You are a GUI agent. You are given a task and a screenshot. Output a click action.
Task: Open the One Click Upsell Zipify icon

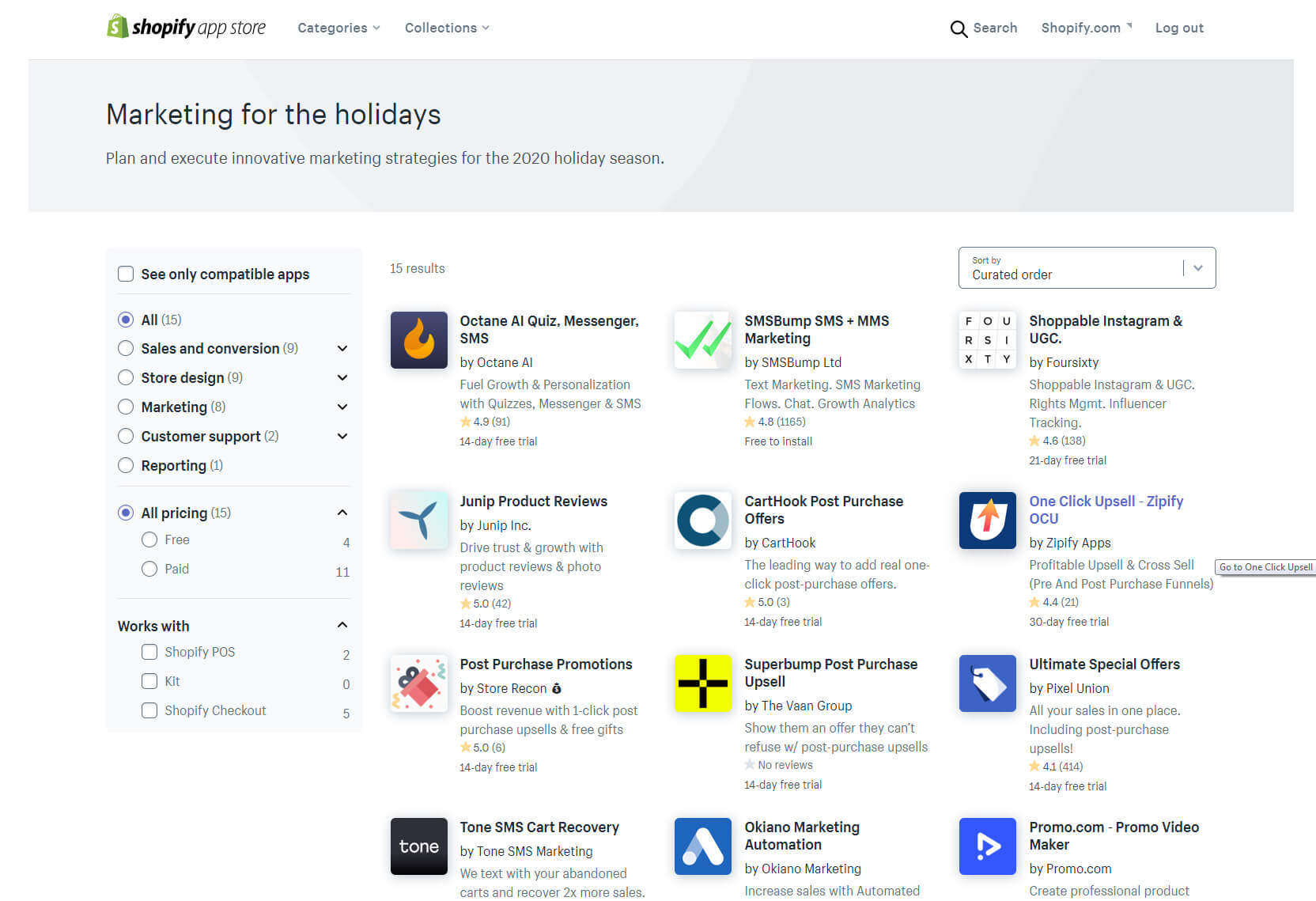(x=987, y=521)
